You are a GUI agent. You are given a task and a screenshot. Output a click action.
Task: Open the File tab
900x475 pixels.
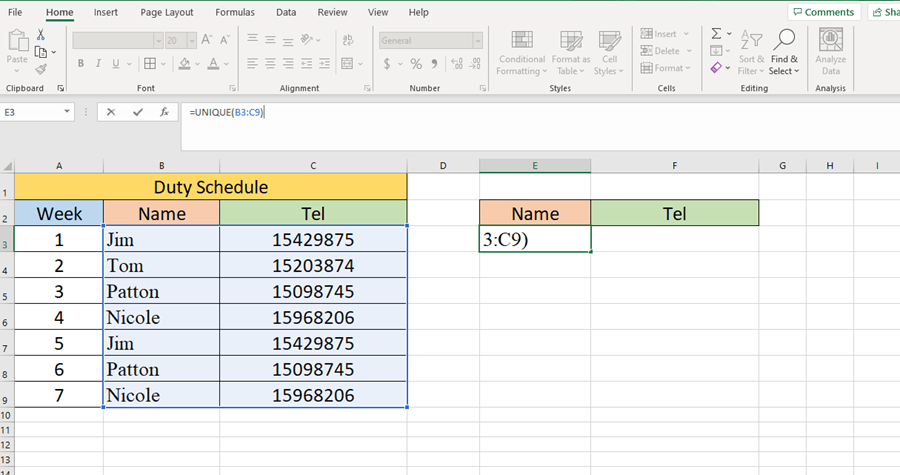click(x=15, y=12)
